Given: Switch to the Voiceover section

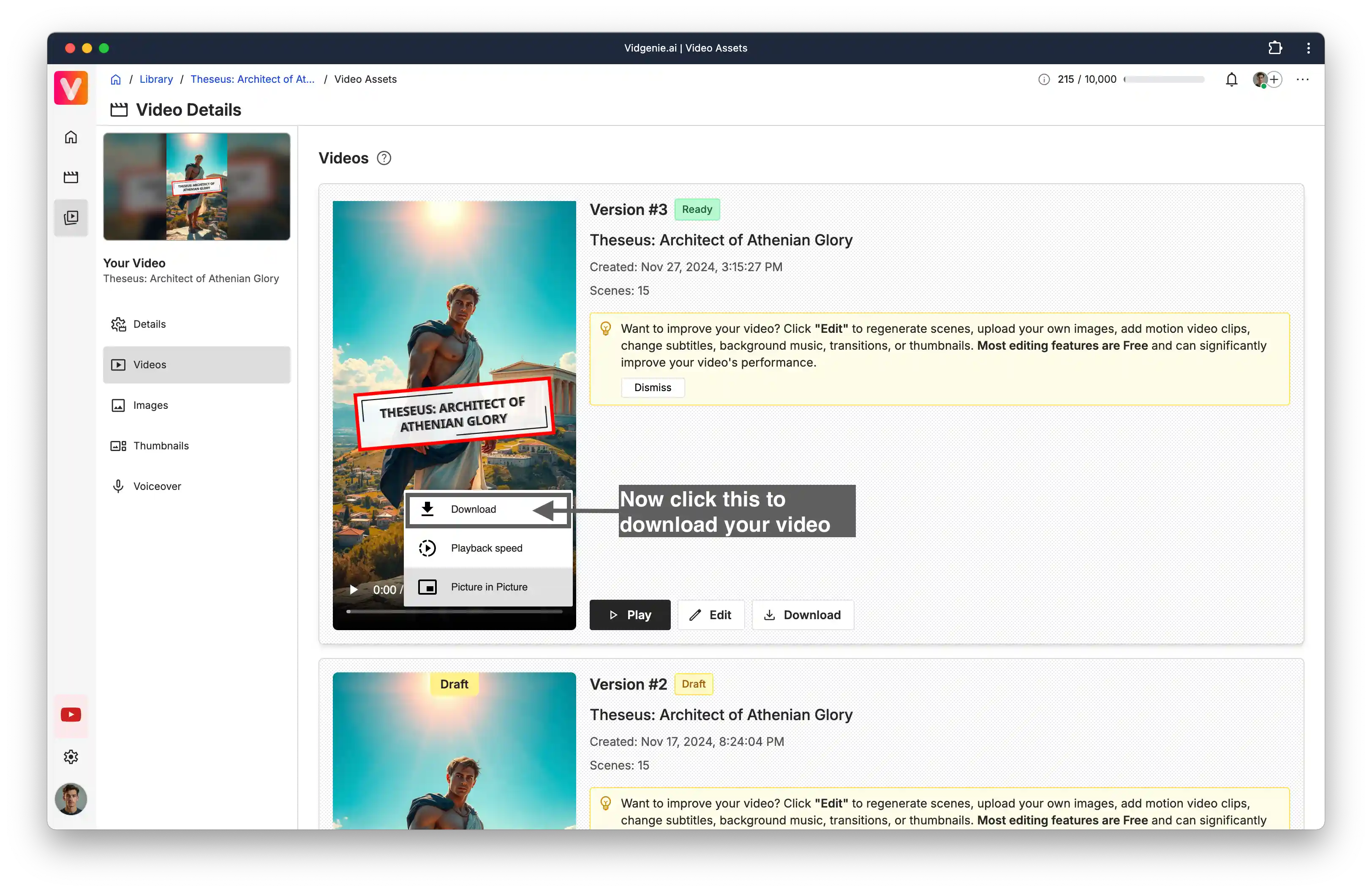Looking at the screenshot, I should point(196,486).
